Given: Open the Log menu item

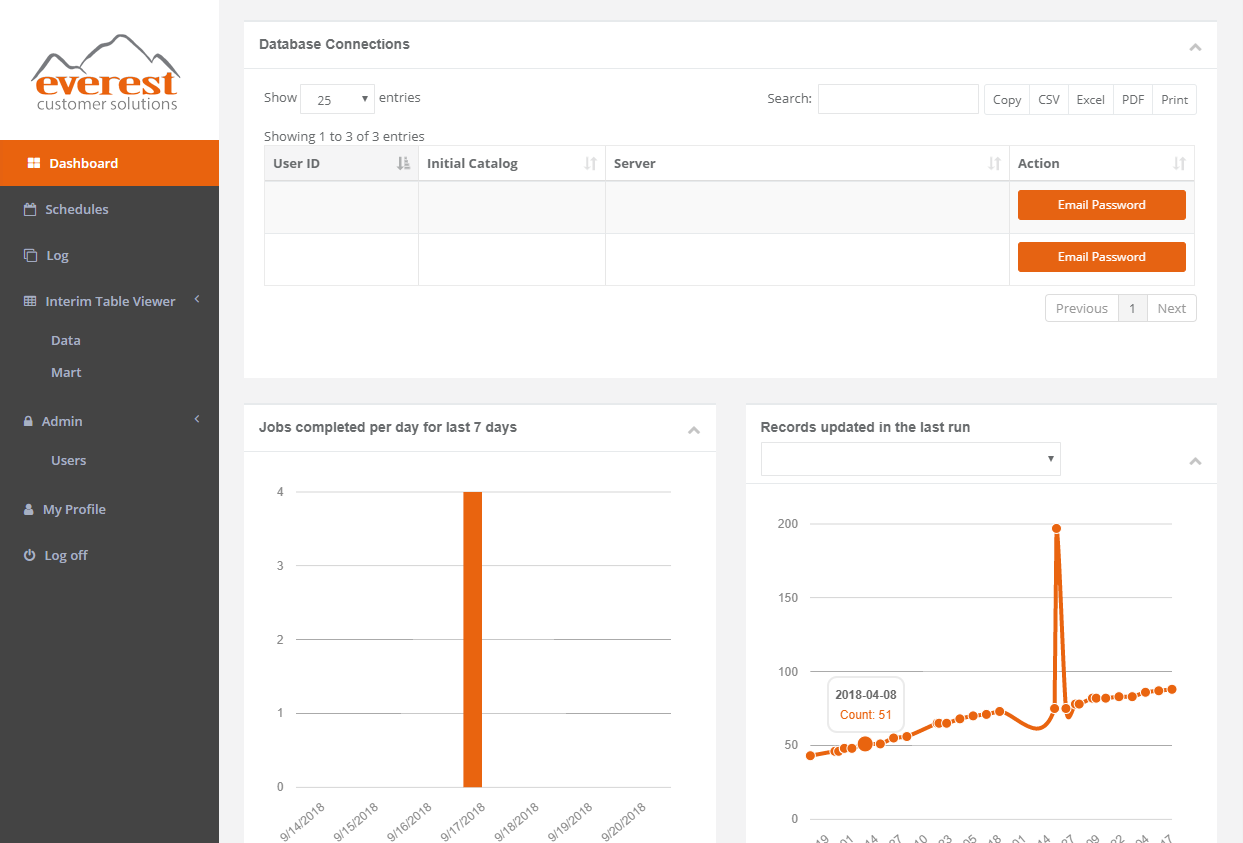Looking at the screenshot, I should 109,255.
